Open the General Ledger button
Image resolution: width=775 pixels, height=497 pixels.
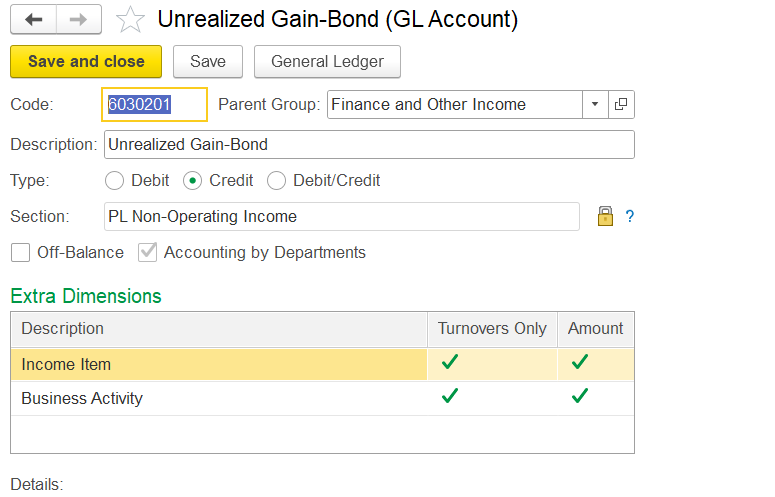327,62
